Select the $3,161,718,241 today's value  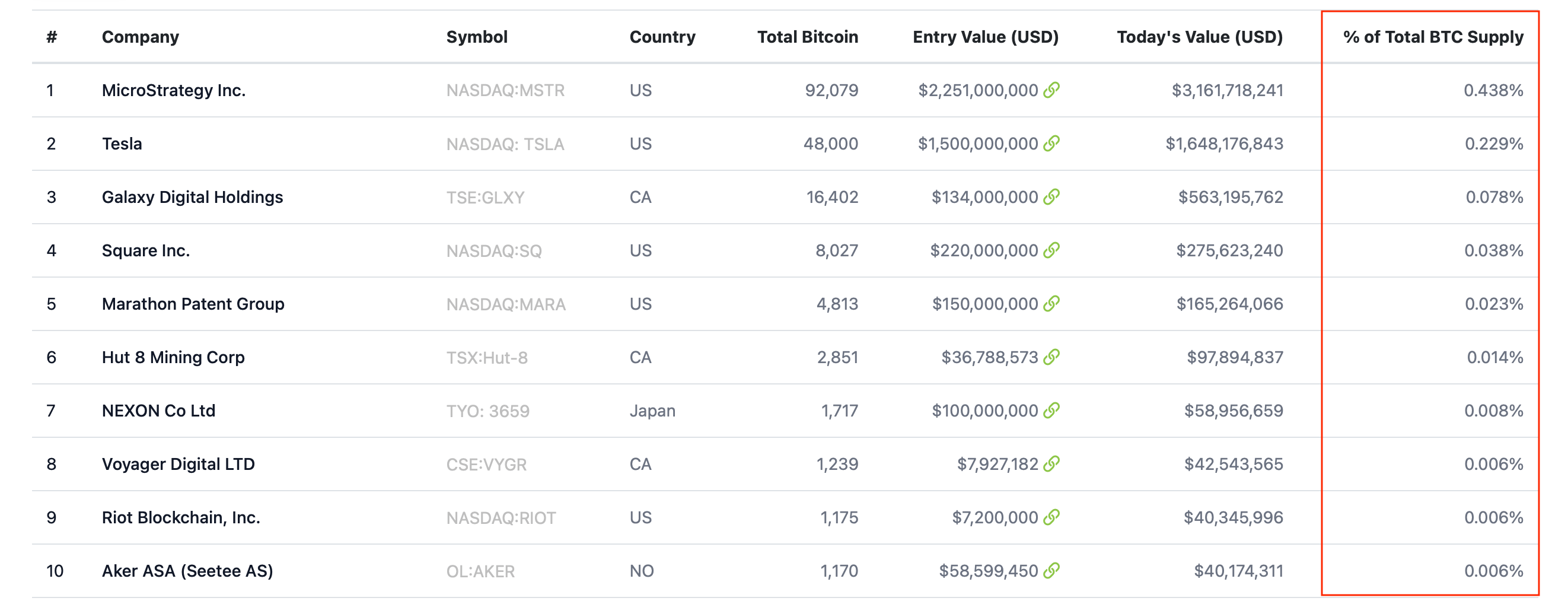[x=1227, y=91]
